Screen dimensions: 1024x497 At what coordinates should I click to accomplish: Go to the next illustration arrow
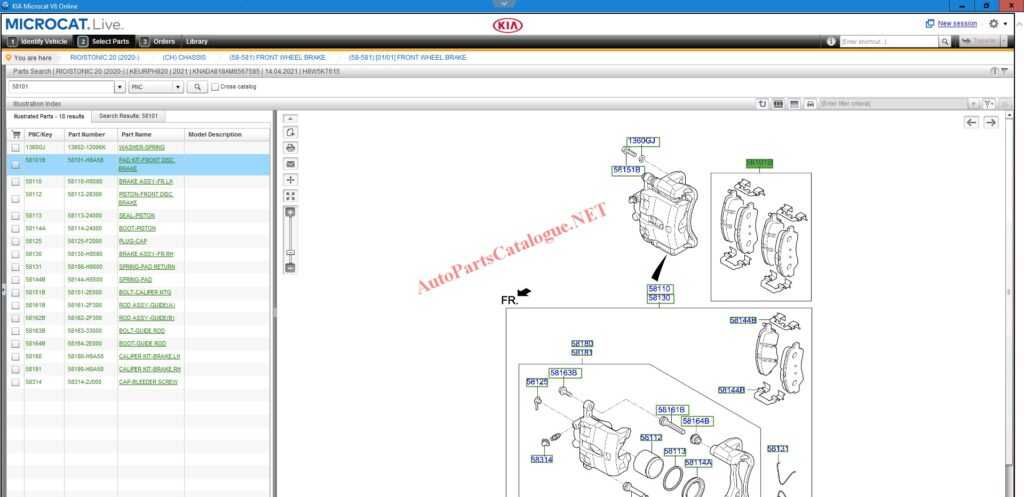[x=990, y=122]
